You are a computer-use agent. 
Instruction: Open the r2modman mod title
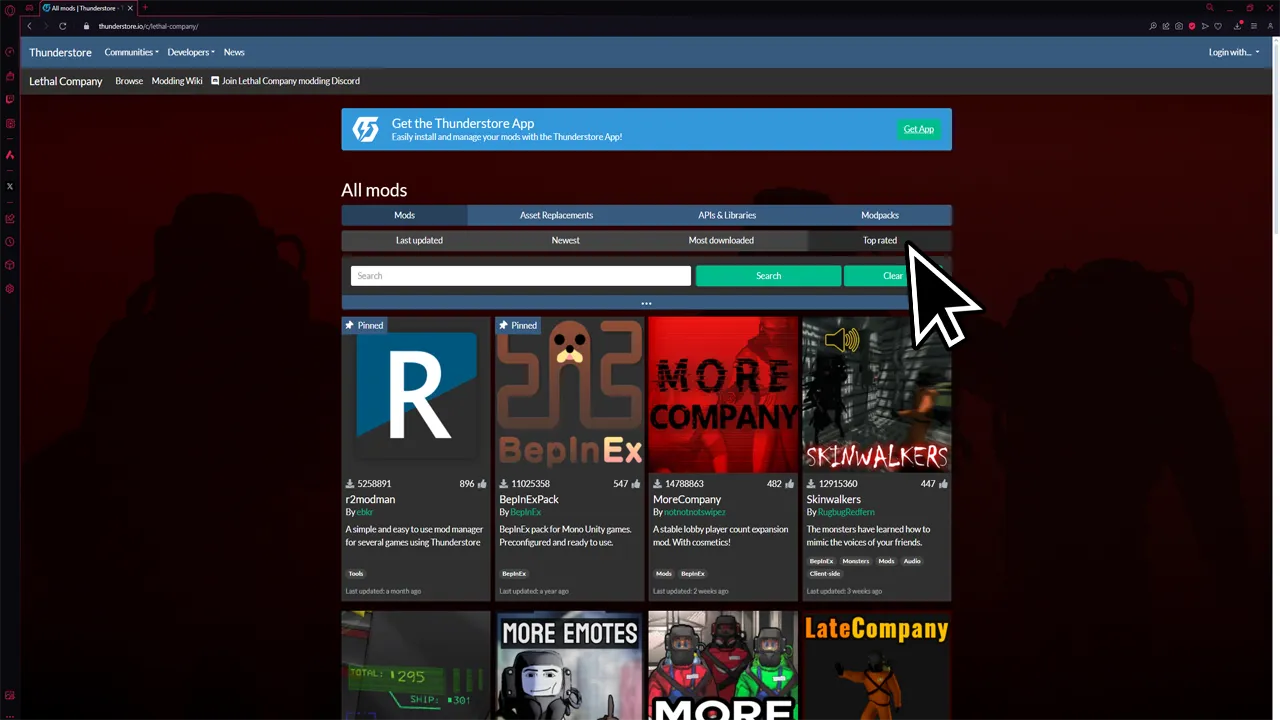point(370,499)
